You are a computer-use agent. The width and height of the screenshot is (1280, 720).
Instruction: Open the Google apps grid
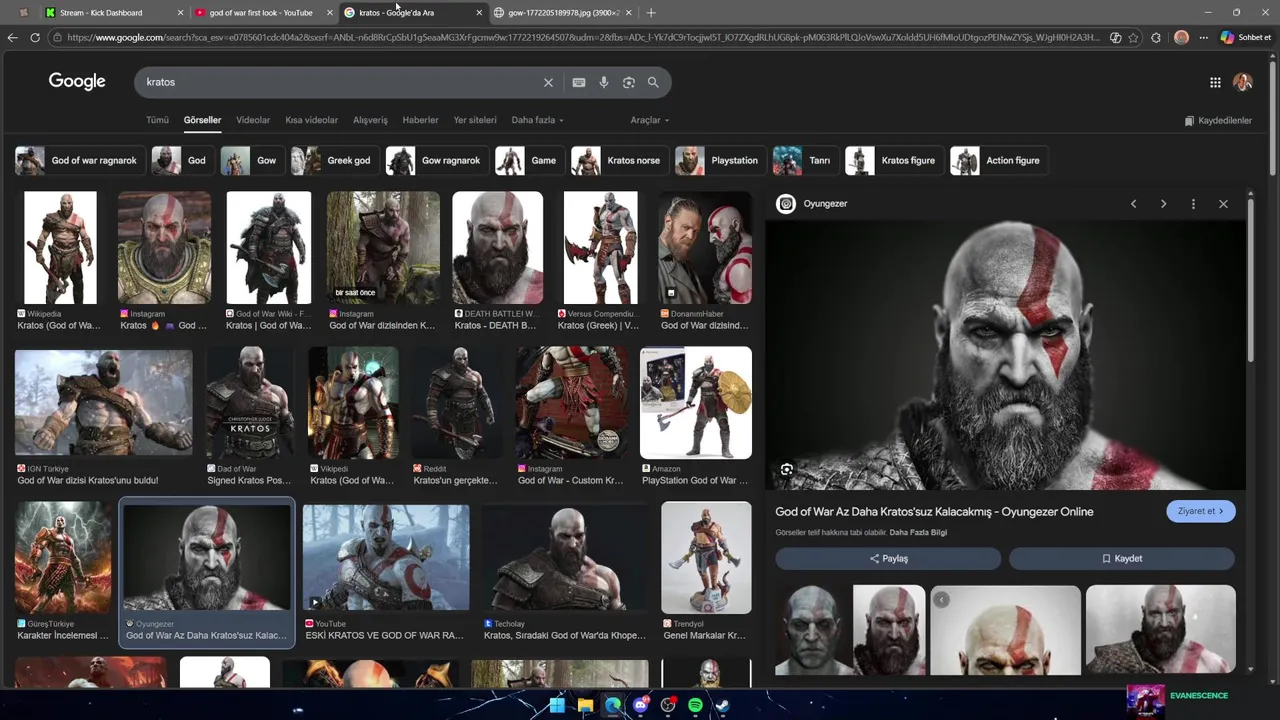1215,83
